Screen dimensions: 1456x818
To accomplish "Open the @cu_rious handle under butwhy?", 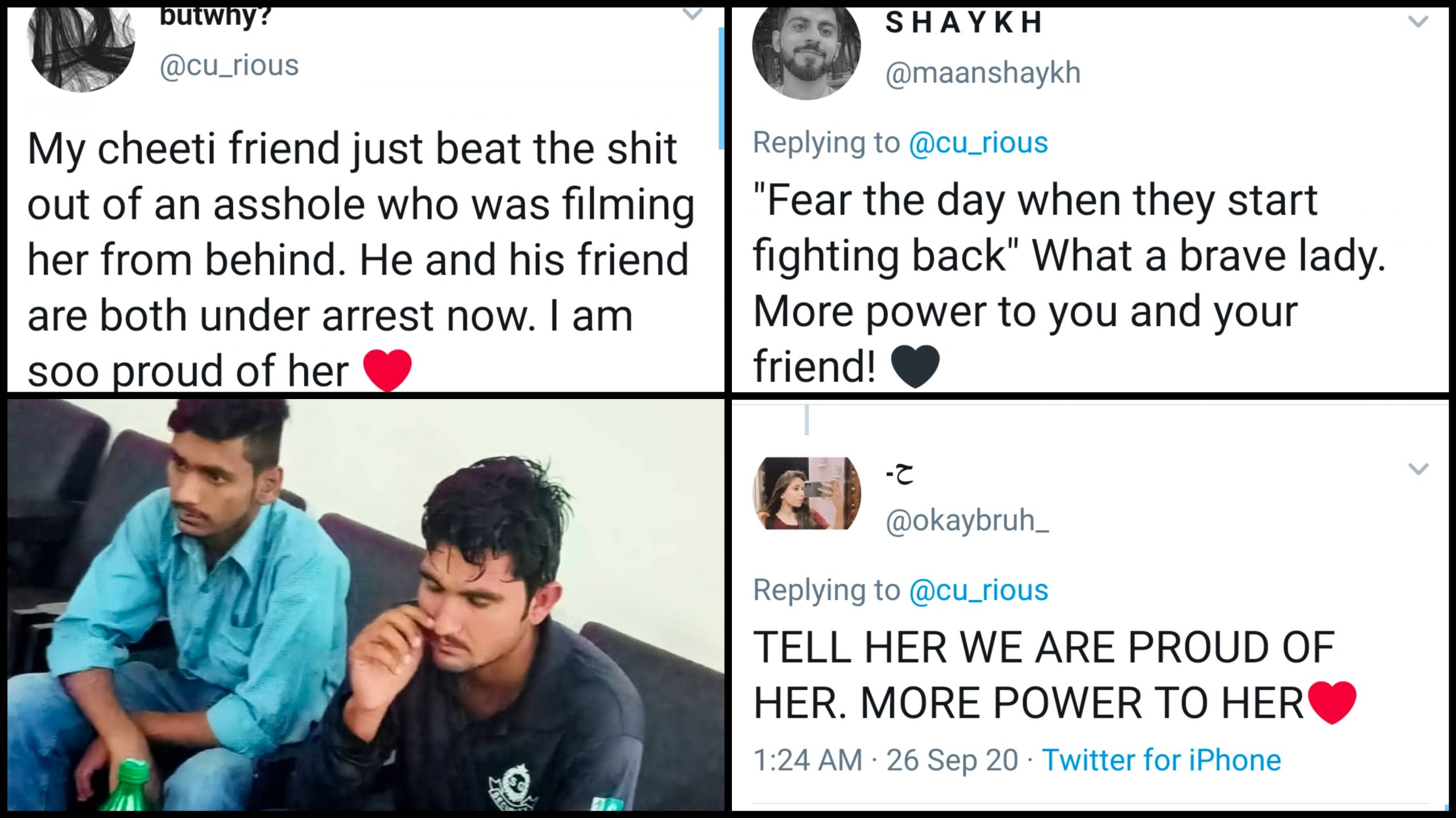I will tap(229, 65).
